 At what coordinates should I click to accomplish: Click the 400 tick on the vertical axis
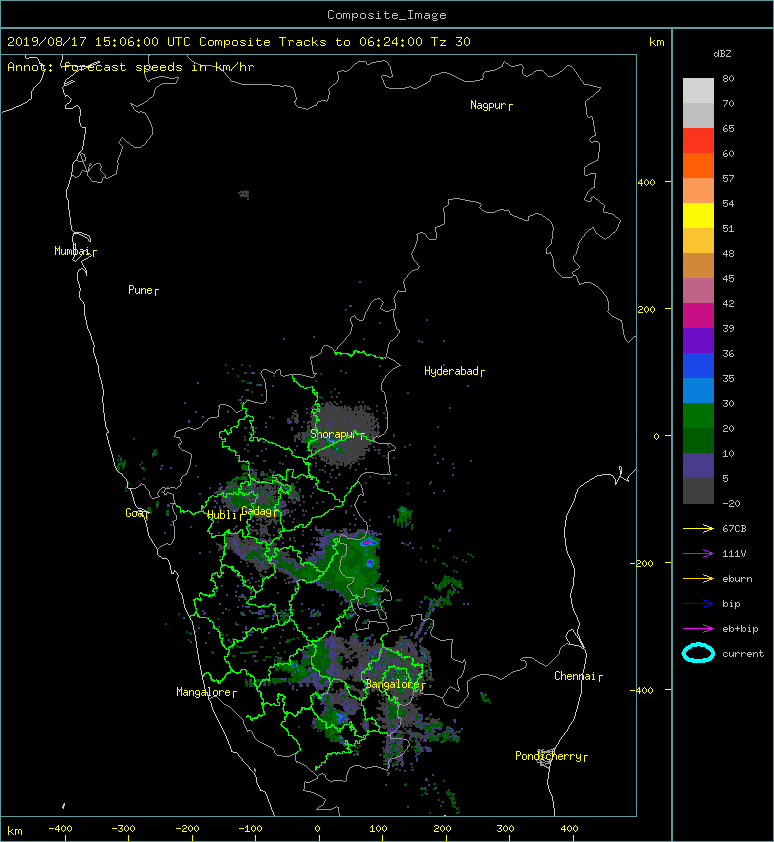click(x=647, y=183)
